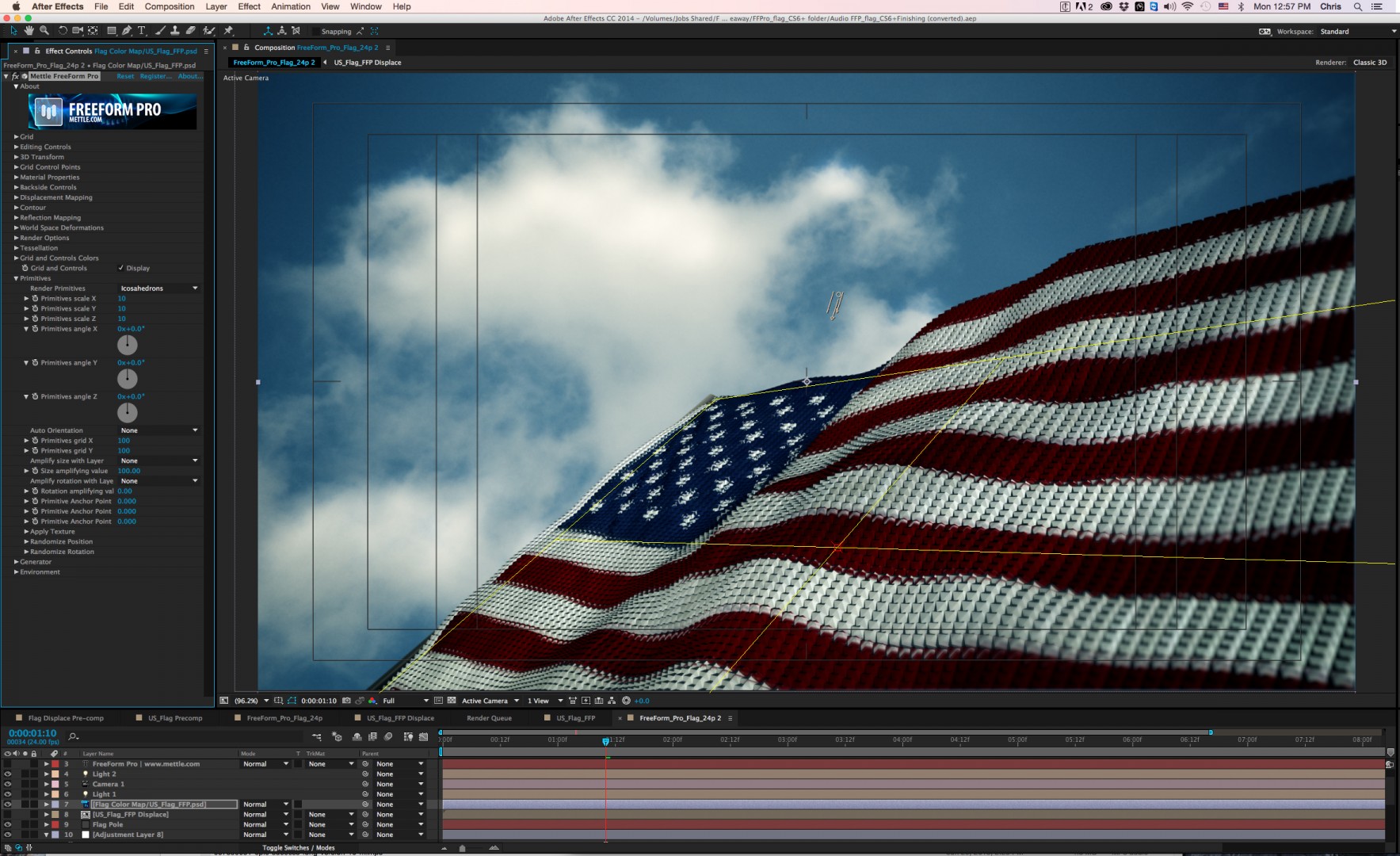Toggle visibility of the Flag Pole layer
Viewport: 1400px width, 856px height.
tap(8, 824)
